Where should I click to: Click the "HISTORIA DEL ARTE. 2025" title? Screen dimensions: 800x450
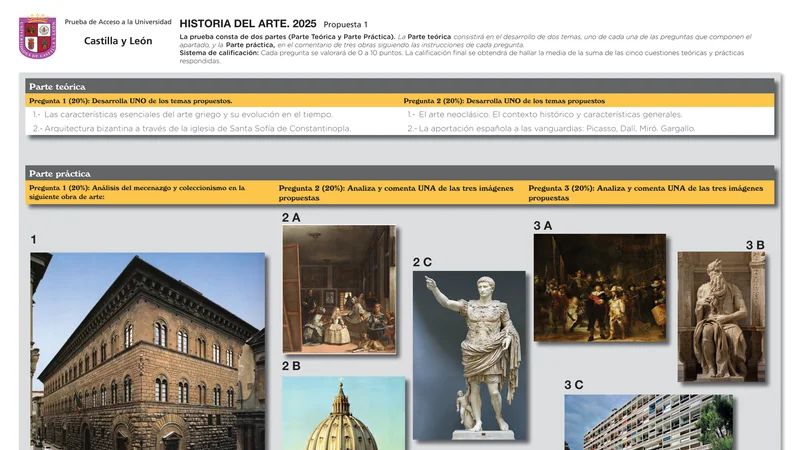pyautogui.click(x=248, y=23)
